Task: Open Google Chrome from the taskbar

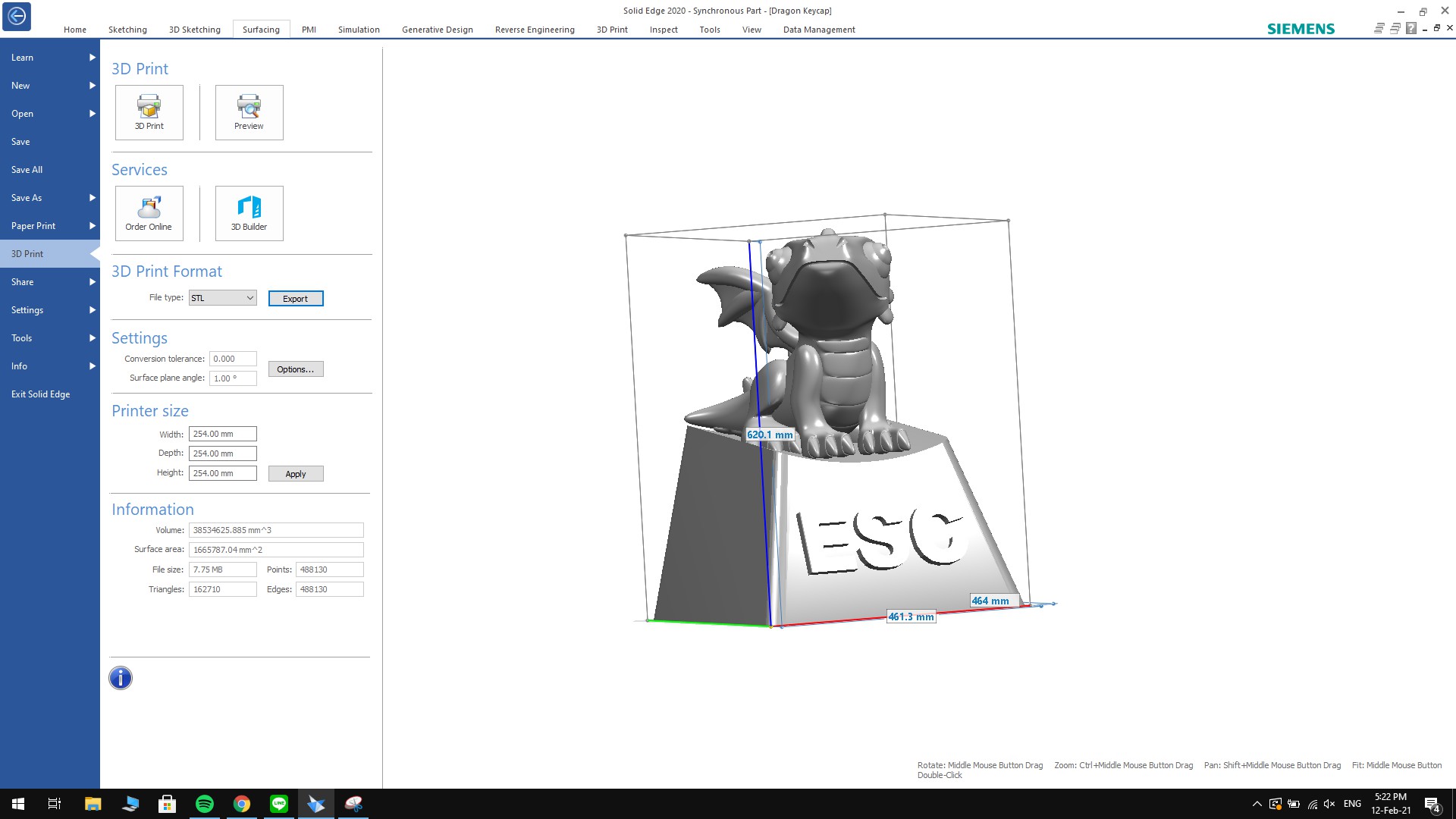Action: 241,804
